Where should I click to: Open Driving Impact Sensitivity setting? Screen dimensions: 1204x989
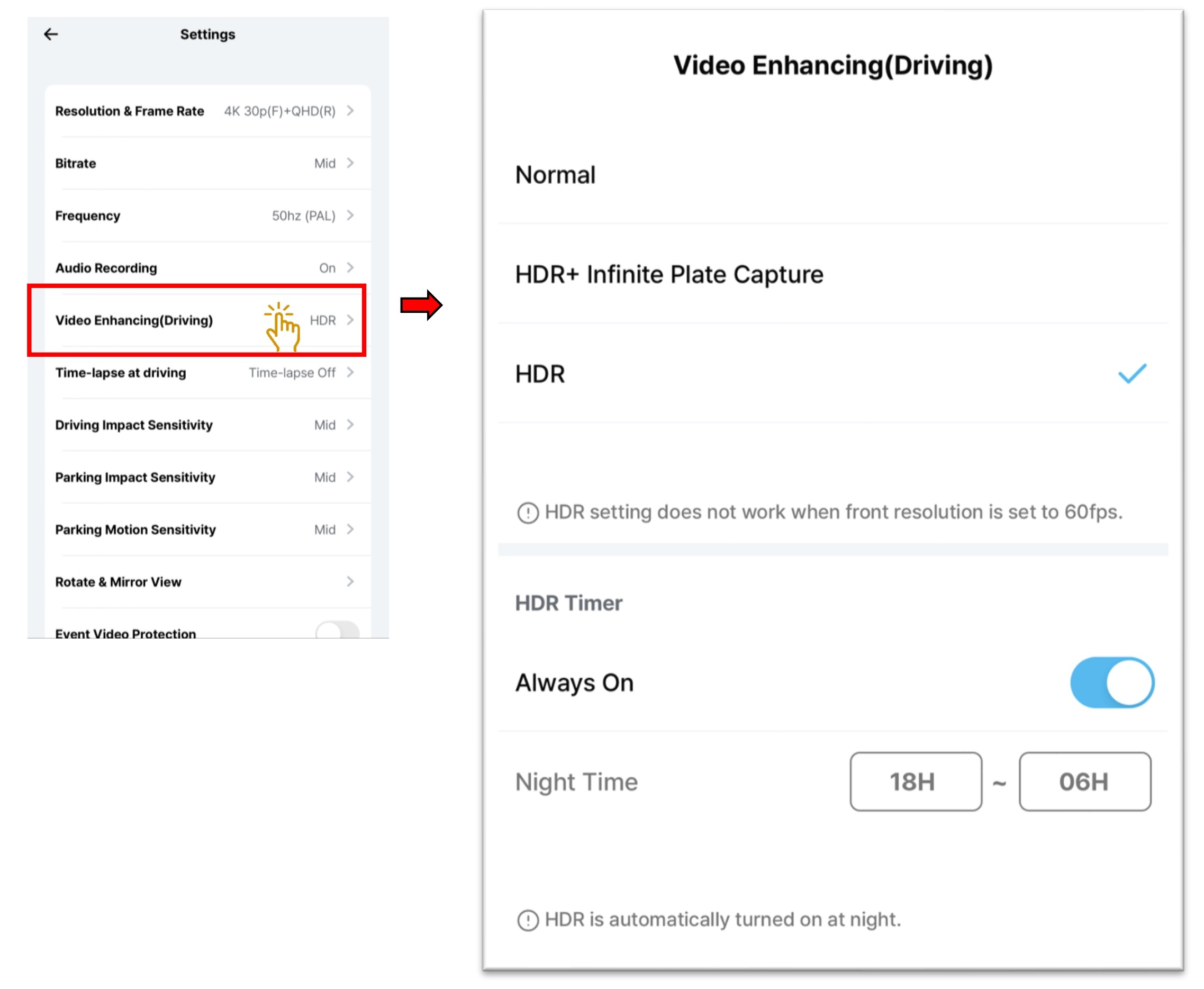205,425
